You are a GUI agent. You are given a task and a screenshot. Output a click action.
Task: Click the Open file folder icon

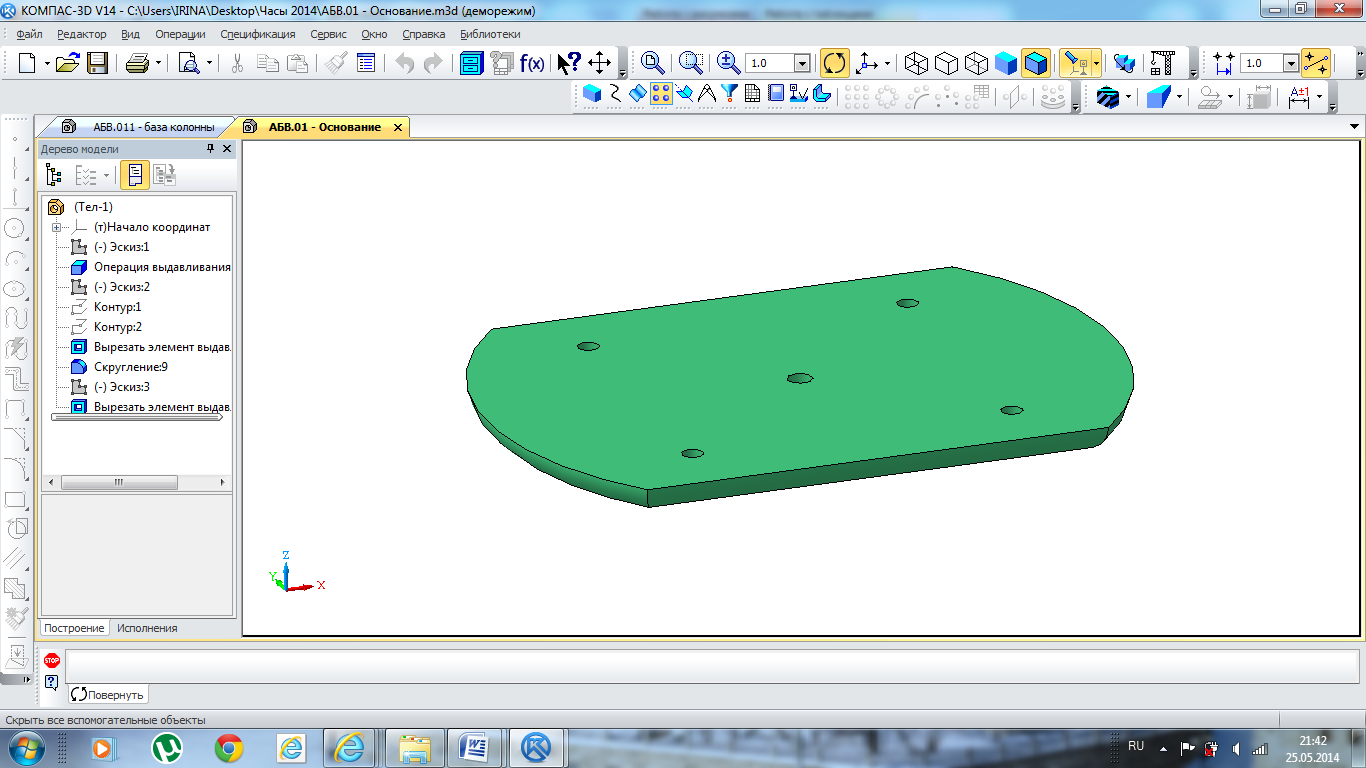67,63
